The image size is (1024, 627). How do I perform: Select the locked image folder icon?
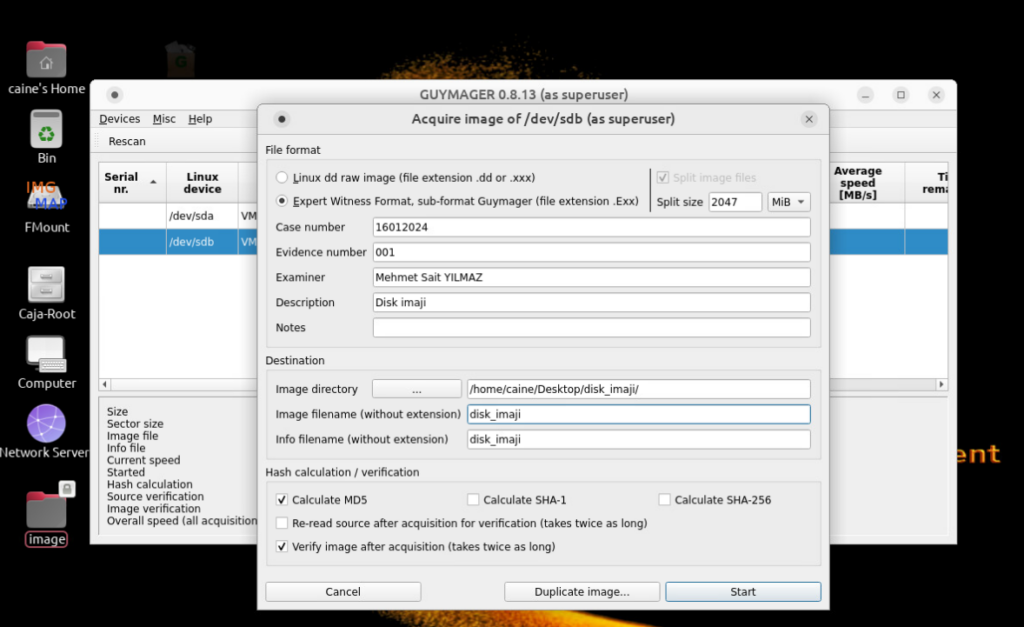click(47, 509)
